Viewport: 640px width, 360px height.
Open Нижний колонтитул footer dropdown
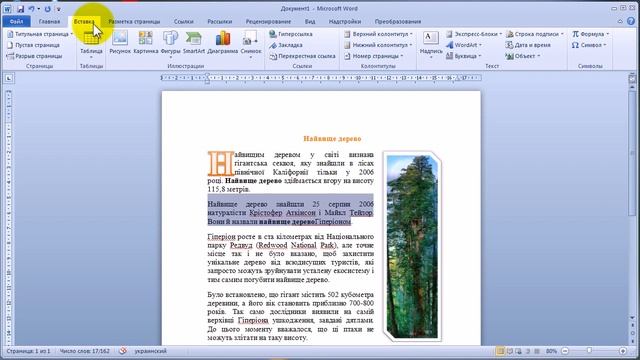click(x=378, y=45)
